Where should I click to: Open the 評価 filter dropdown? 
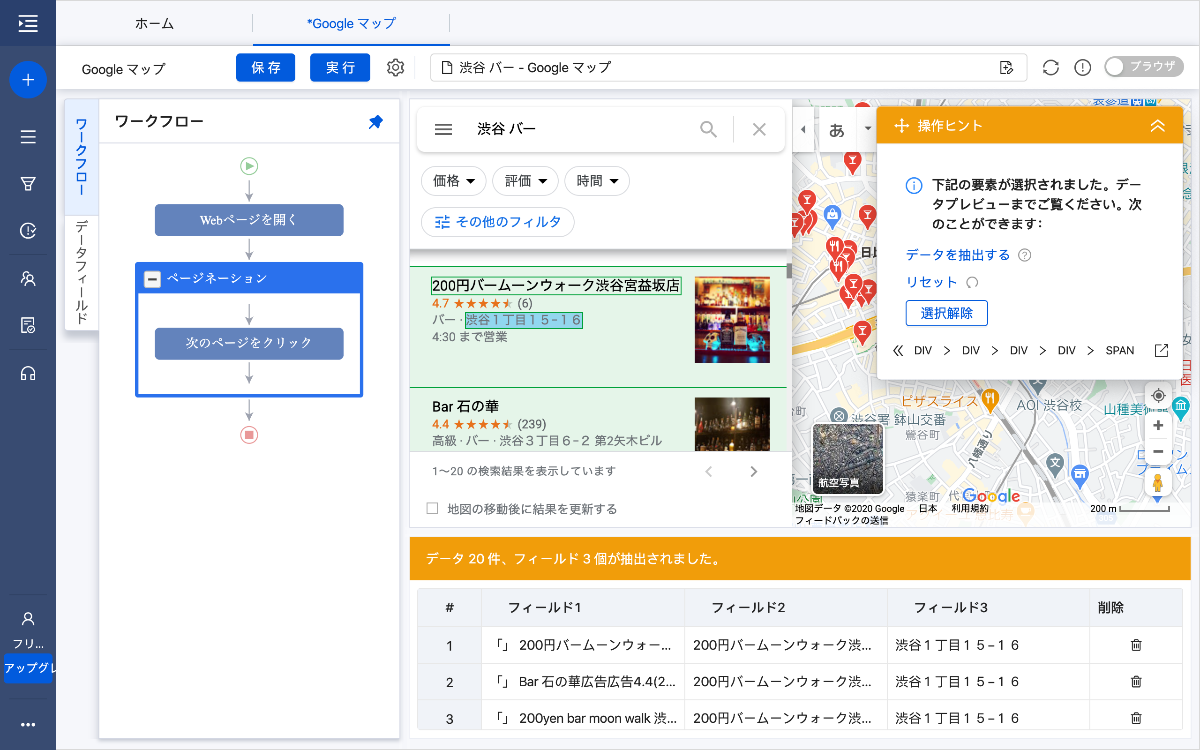pyautogui.click(x=526, y=181)
